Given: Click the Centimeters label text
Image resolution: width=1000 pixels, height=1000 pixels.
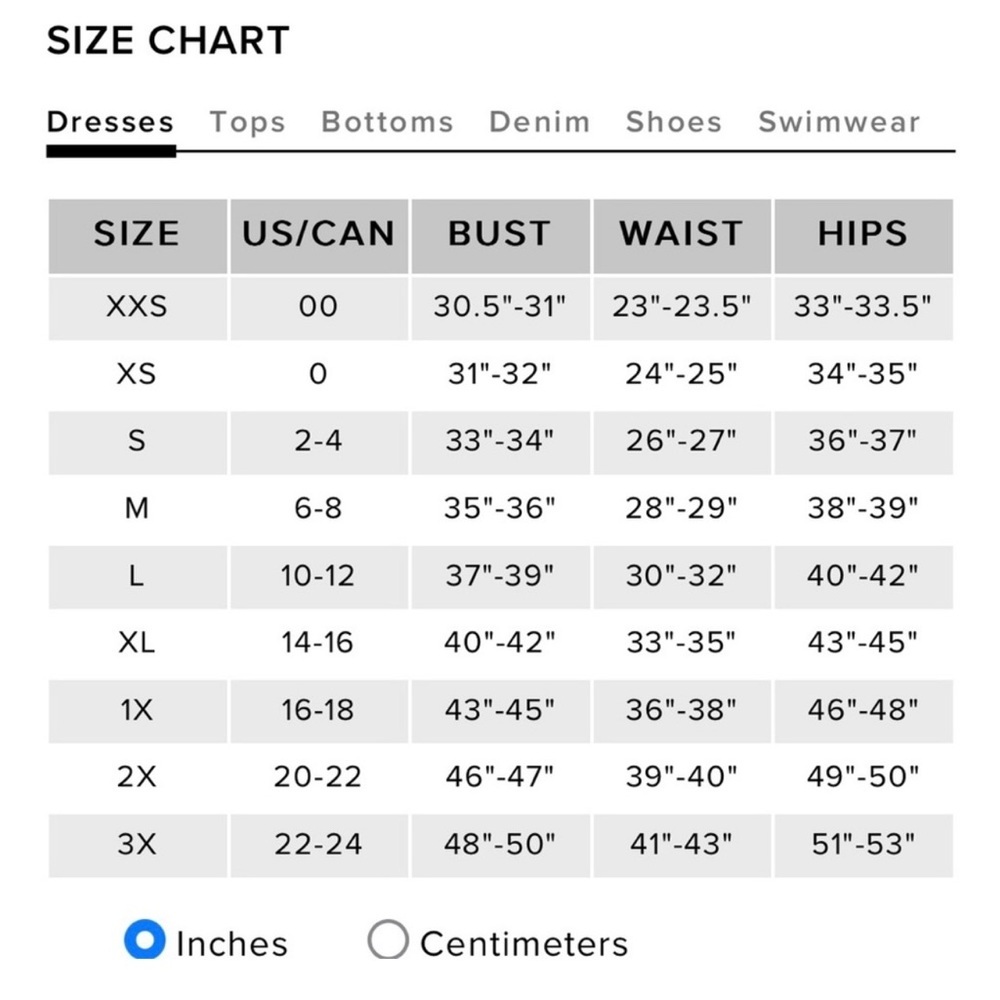Looking at the screenshot, I should click(524, 944).
